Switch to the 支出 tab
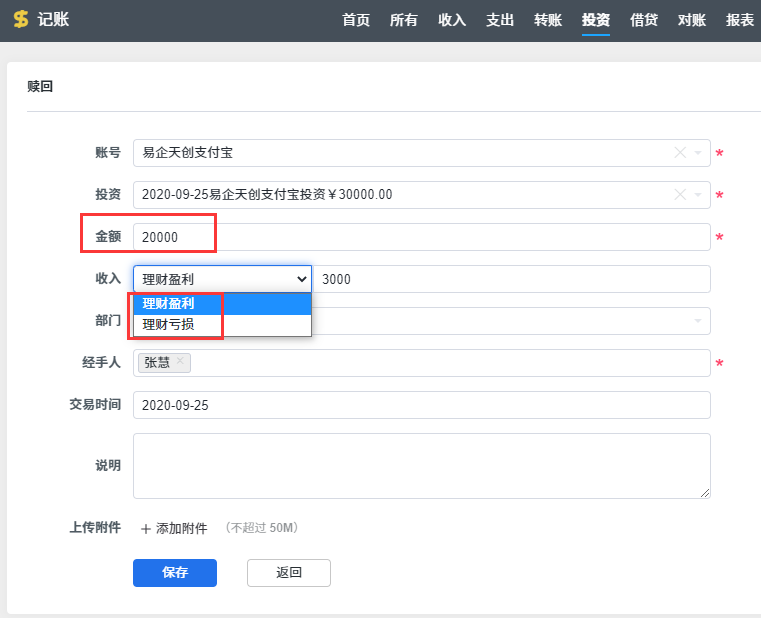 [x=500, y=20]
